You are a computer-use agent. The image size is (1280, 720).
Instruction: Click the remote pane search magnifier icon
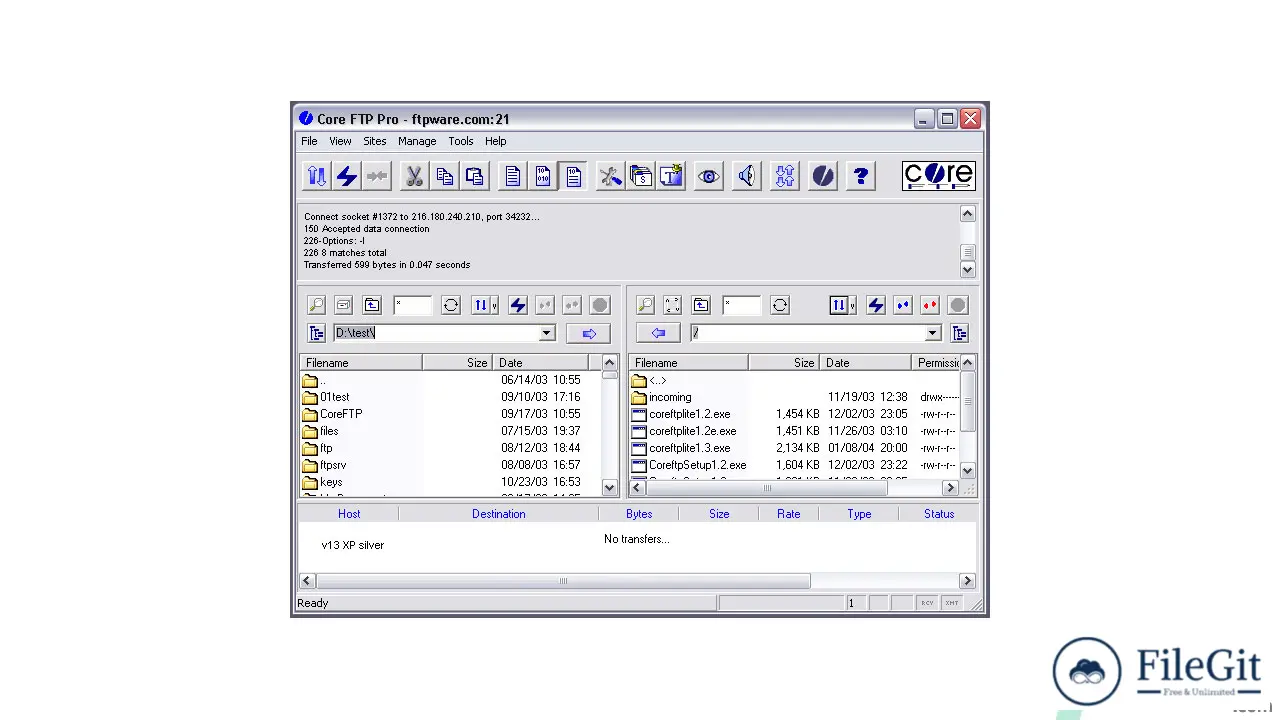point(645,305)
